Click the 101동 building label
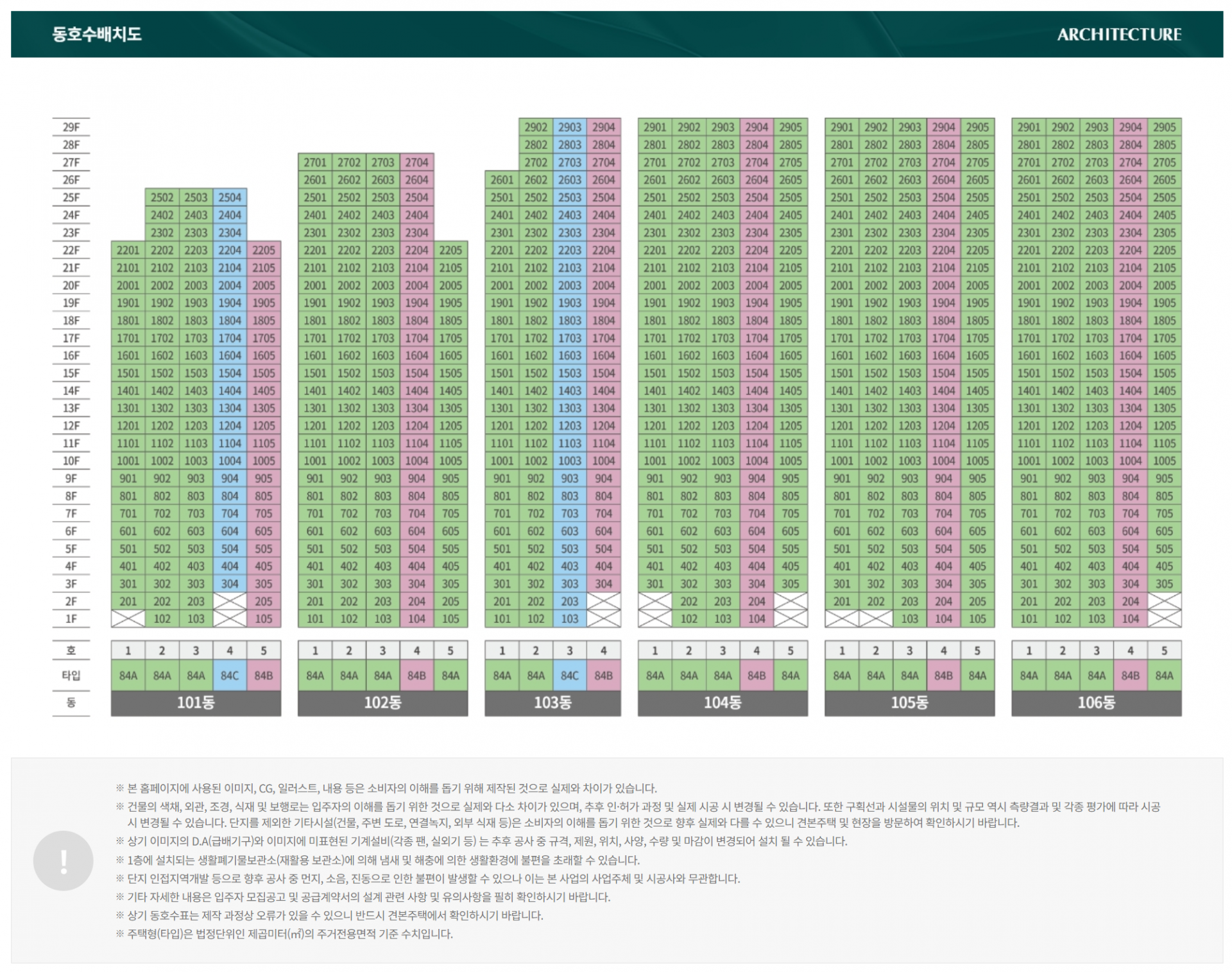Viewport: 1232px width, 972px height. tap(196, 703)
